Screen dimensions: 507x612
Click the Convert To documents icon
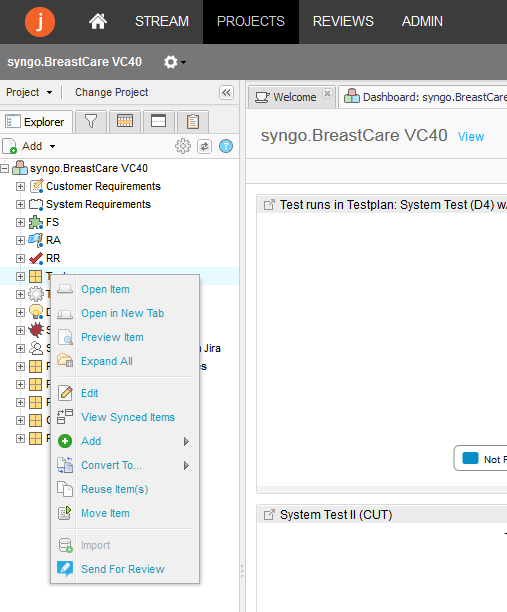pyautogui.click(x=65, y=465)
